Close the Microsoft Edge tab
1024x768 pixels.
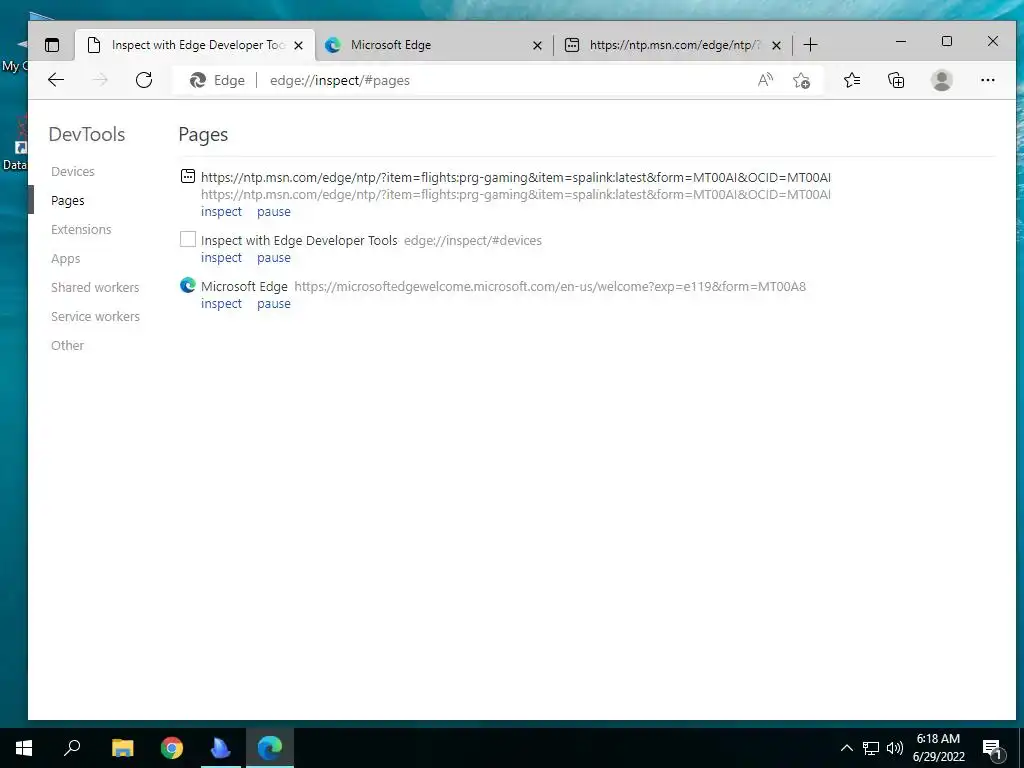(537, 45)
